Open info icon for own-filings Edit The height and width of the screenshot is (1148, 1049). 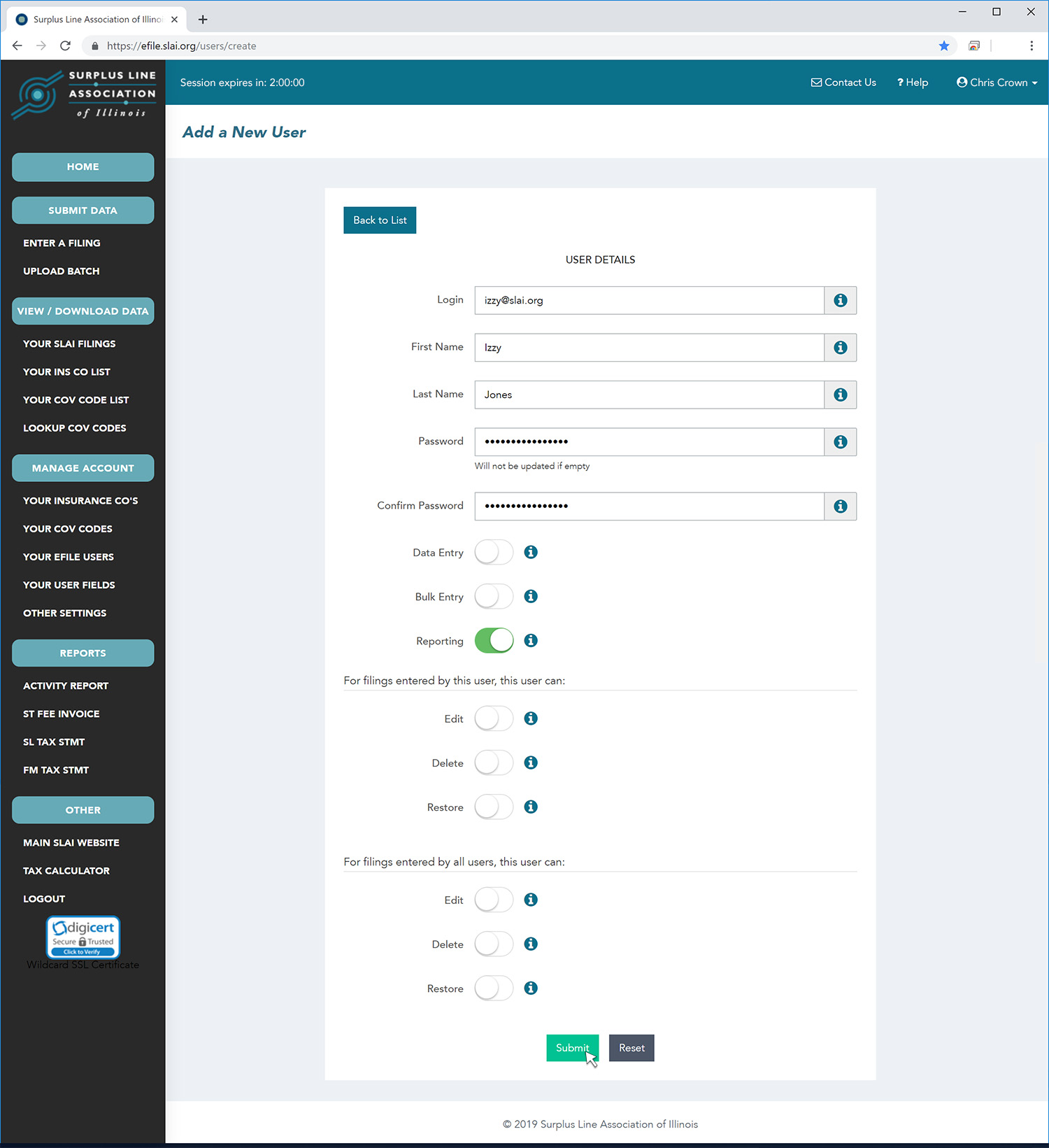[531, 718]
